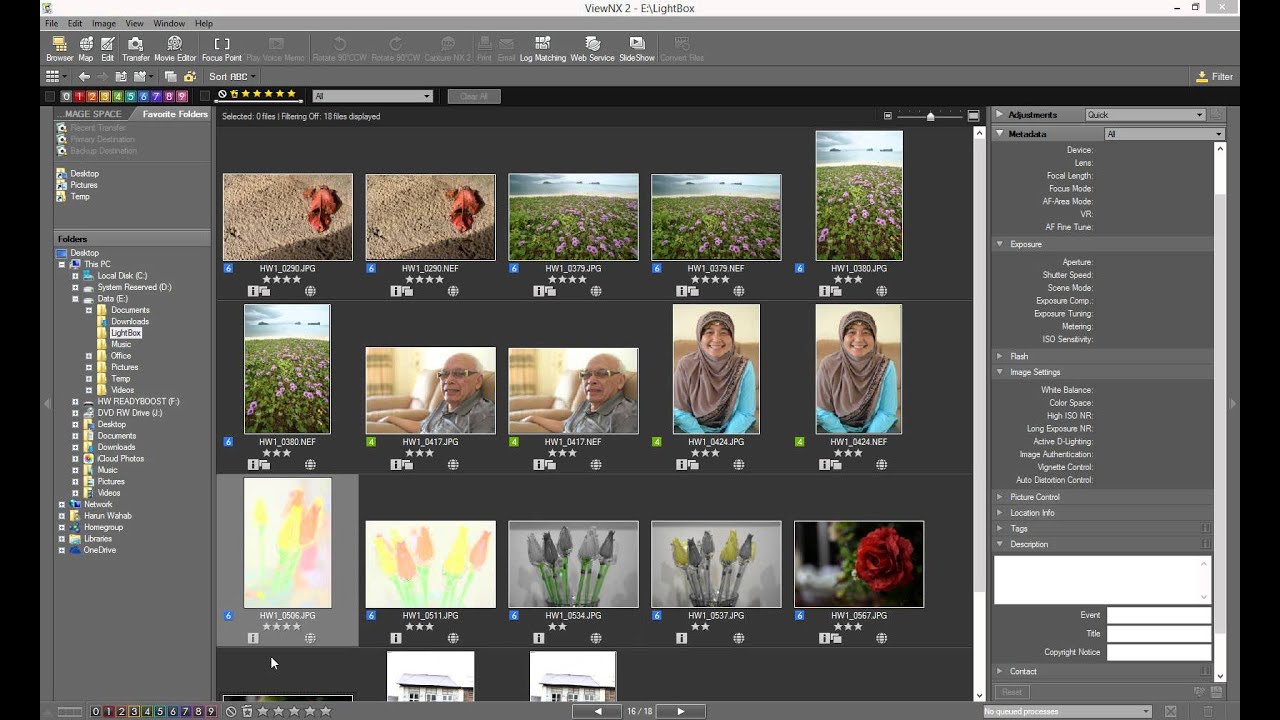Click the thumbnail size slider handle
Image resolution: width=1280 pixels, height=720 pixels.
[x=931, y=116]
